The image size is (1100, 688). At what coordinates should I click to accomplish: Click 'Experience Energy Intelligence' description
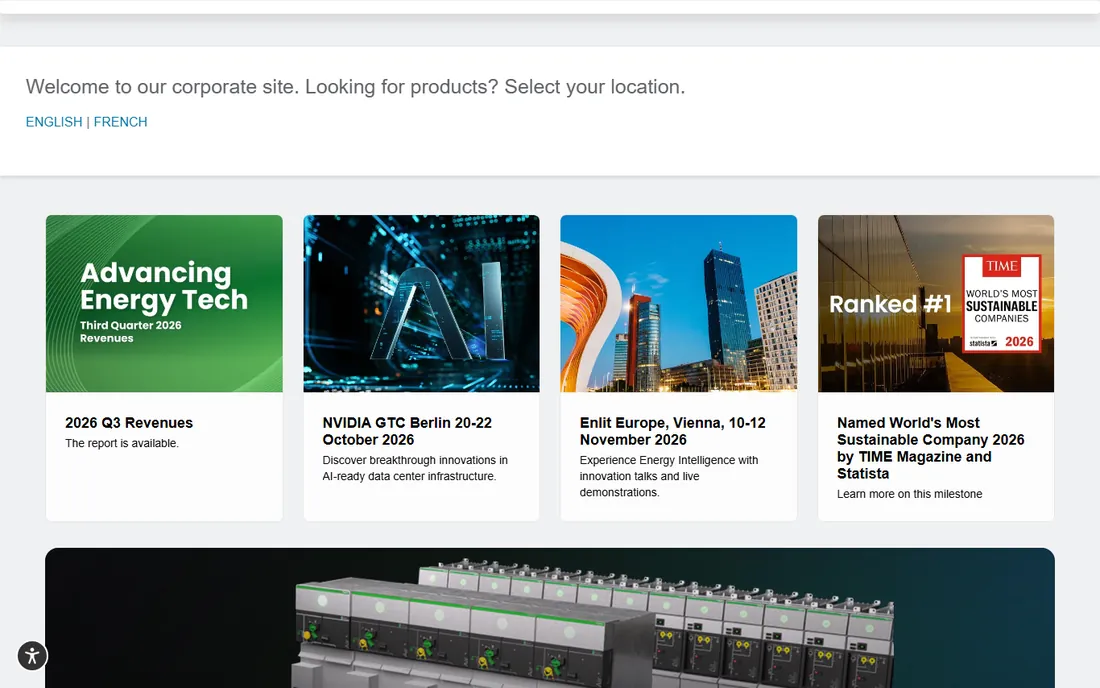coord(669,476)
